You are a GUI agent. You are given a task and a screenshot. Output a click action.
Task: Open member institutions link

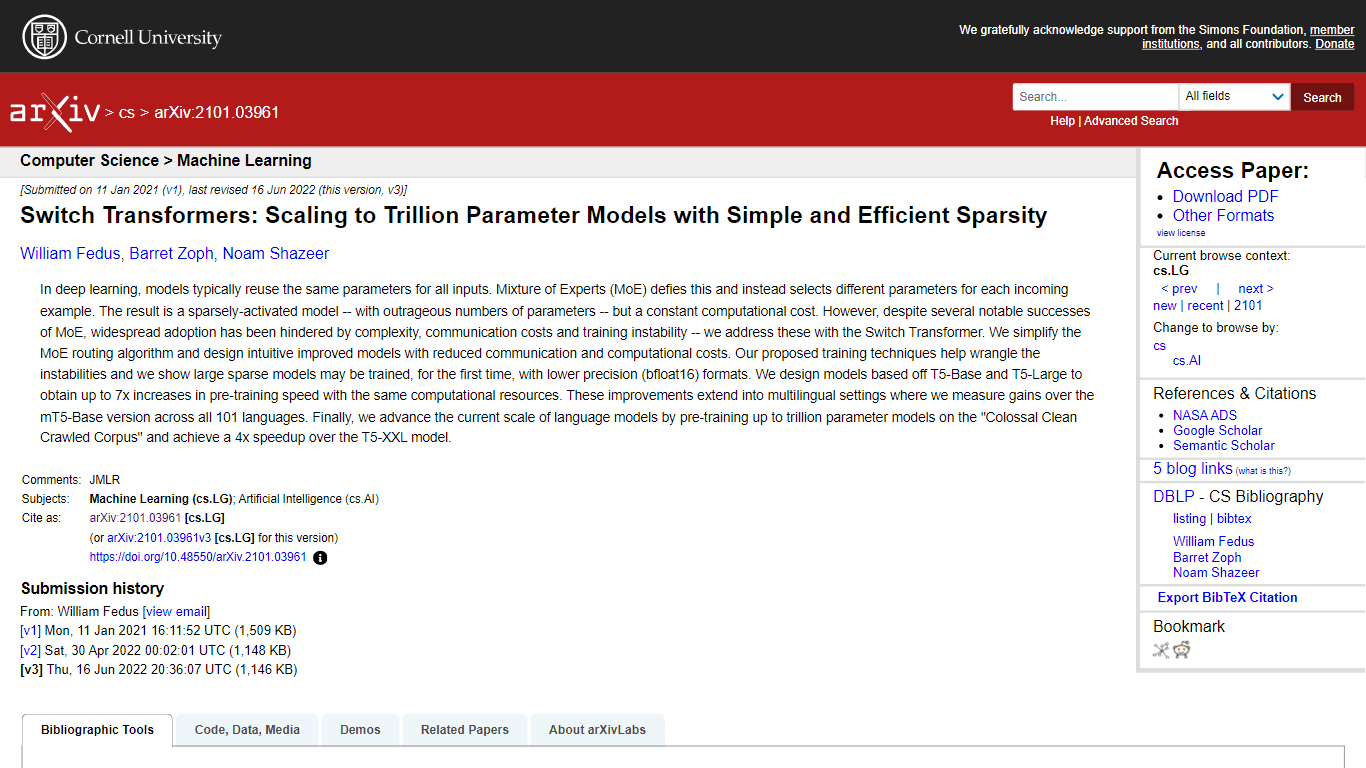1249,37
